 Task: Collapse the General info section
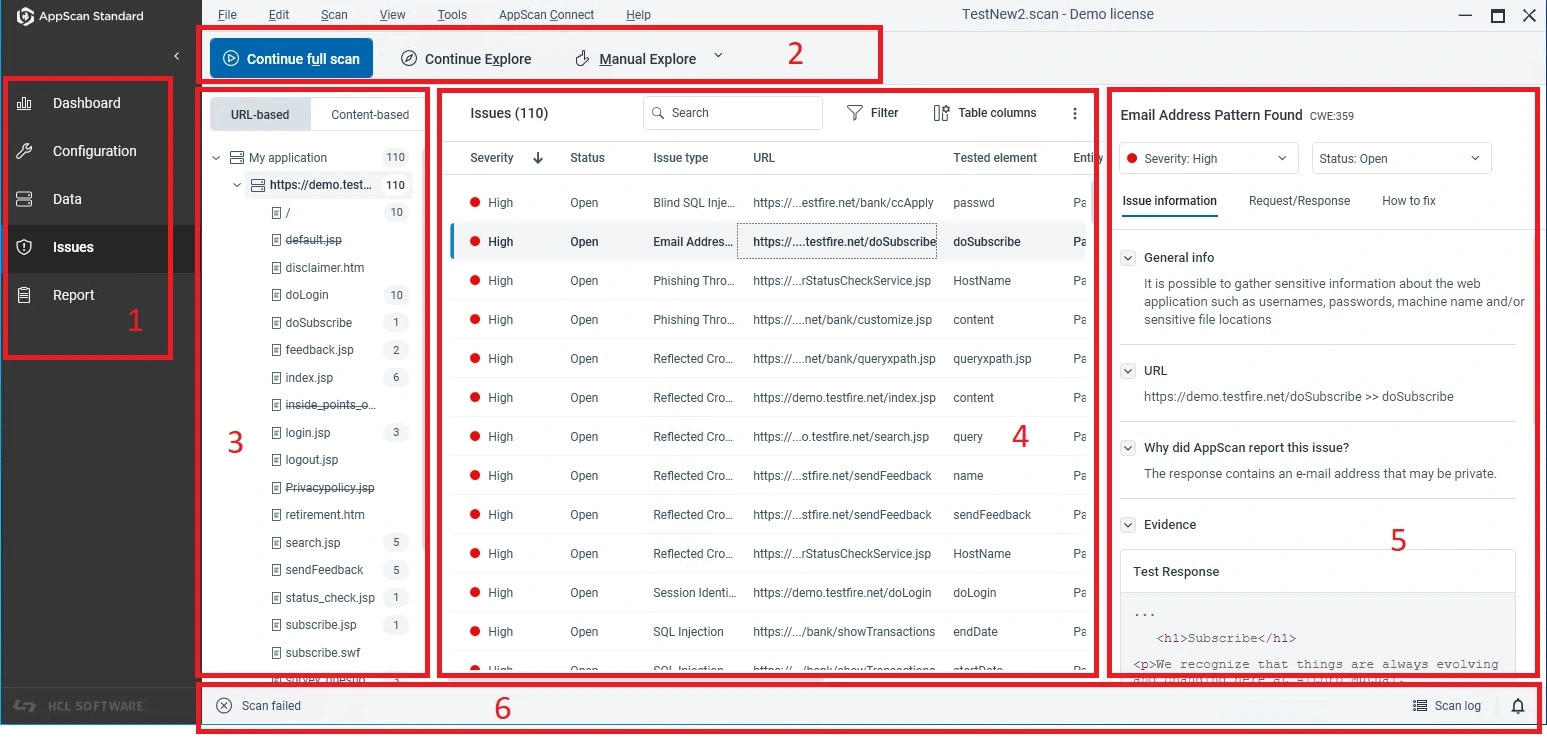(x=1128, y=257)
